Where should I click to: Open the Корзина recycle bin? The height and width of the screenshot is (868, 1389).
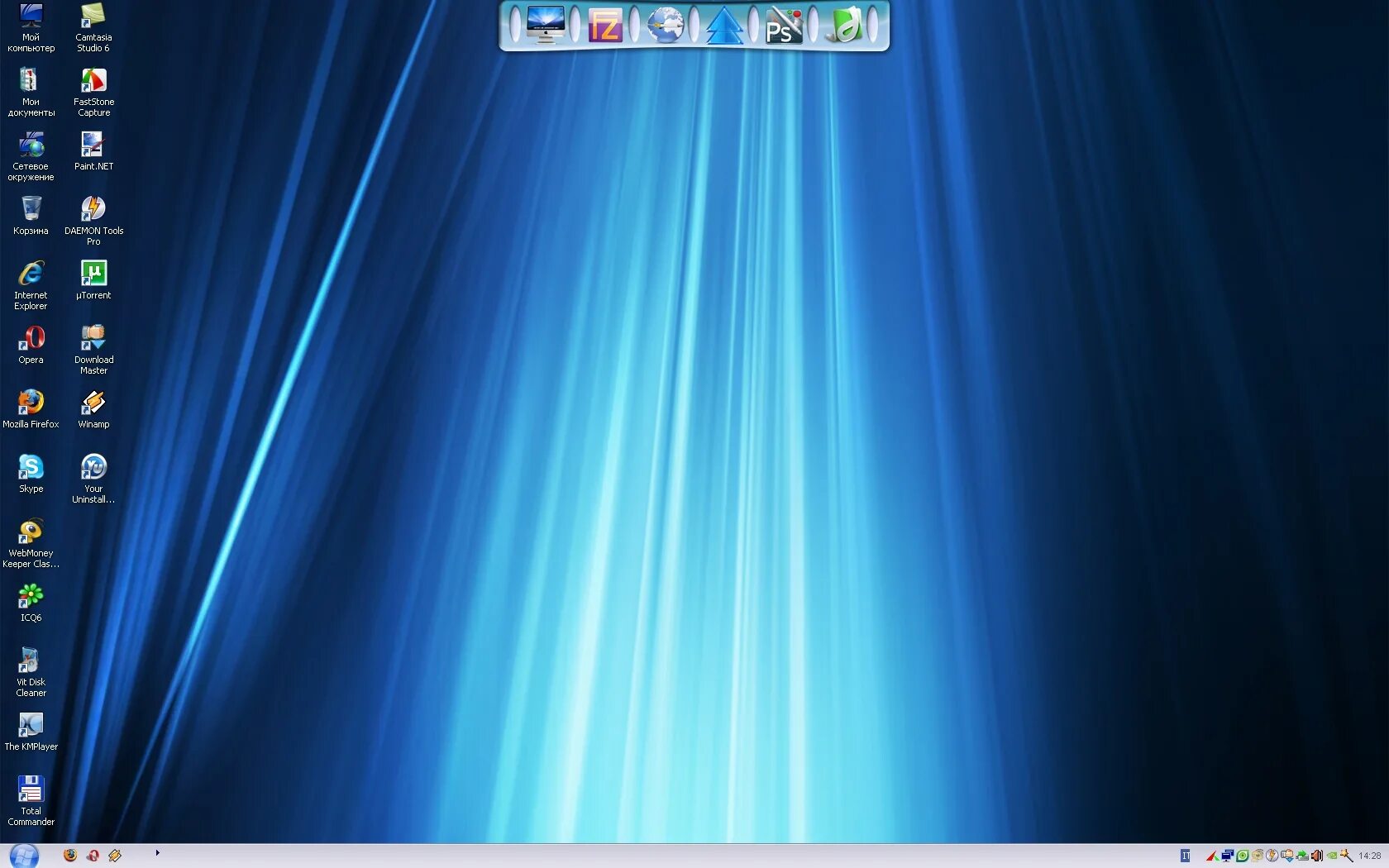tap(31, 216)
